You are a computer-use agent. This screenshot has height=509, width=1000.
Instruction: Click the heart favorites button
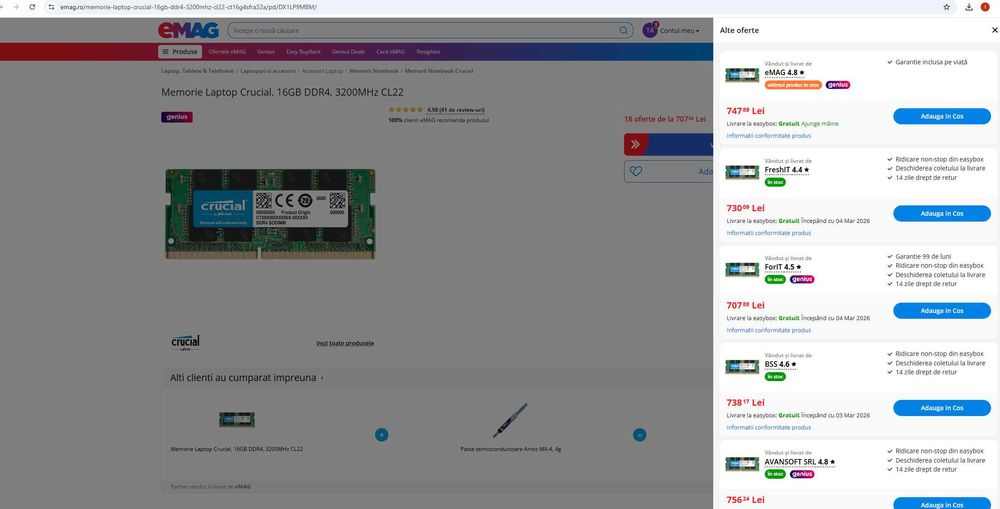[668, 172]
